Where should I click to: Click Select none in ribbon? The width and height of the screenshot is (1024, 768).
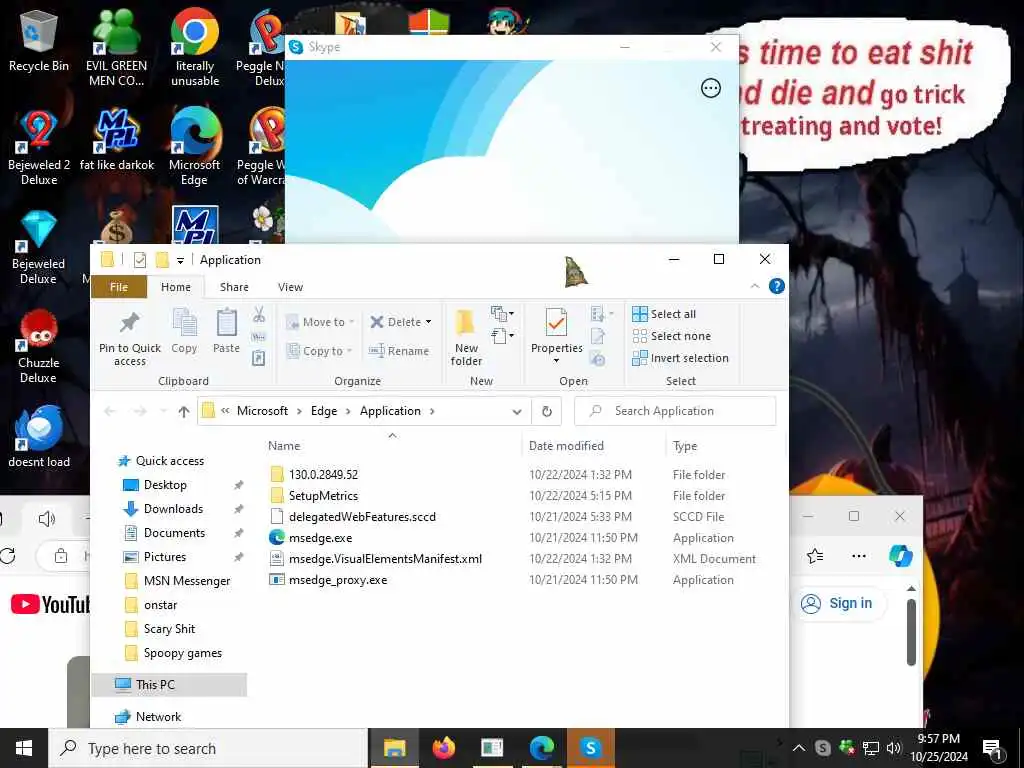[x=671, y=336]
